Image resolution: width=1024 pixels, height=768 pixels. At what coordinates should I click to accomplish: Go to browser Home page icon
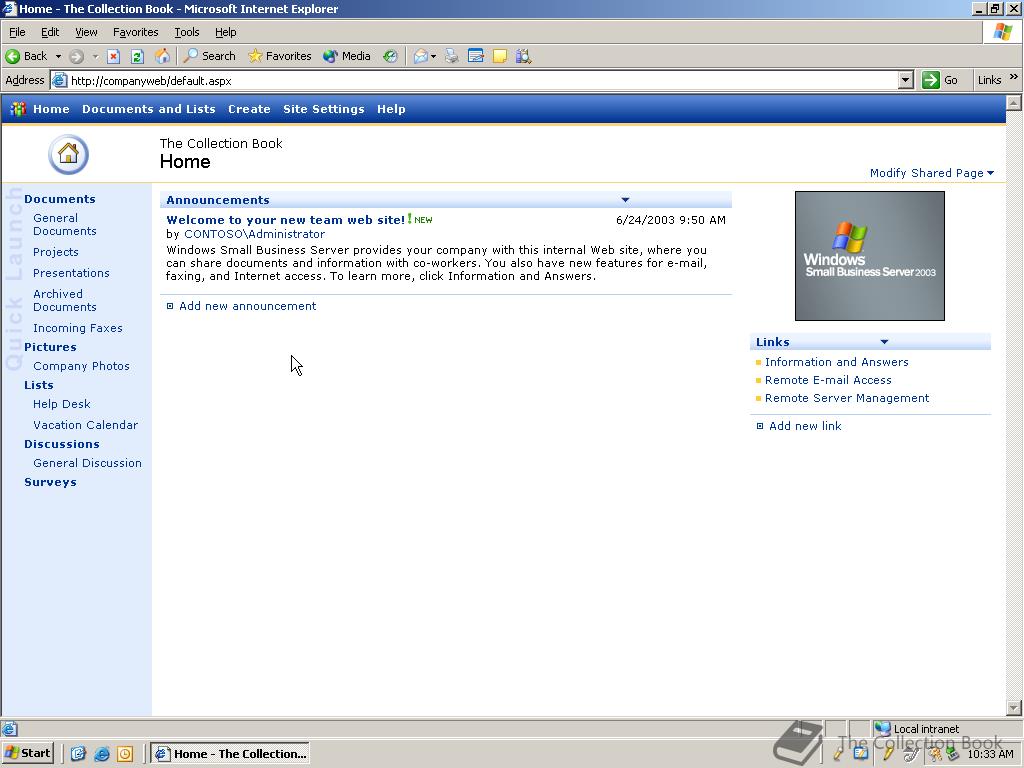point(162,56)
